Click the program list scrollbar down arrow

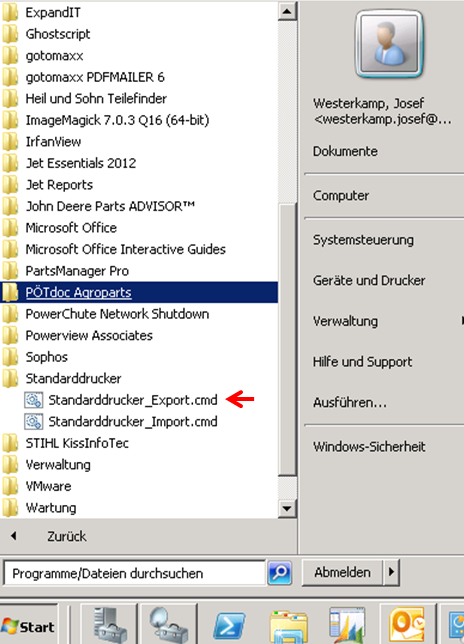coord(287,508)
